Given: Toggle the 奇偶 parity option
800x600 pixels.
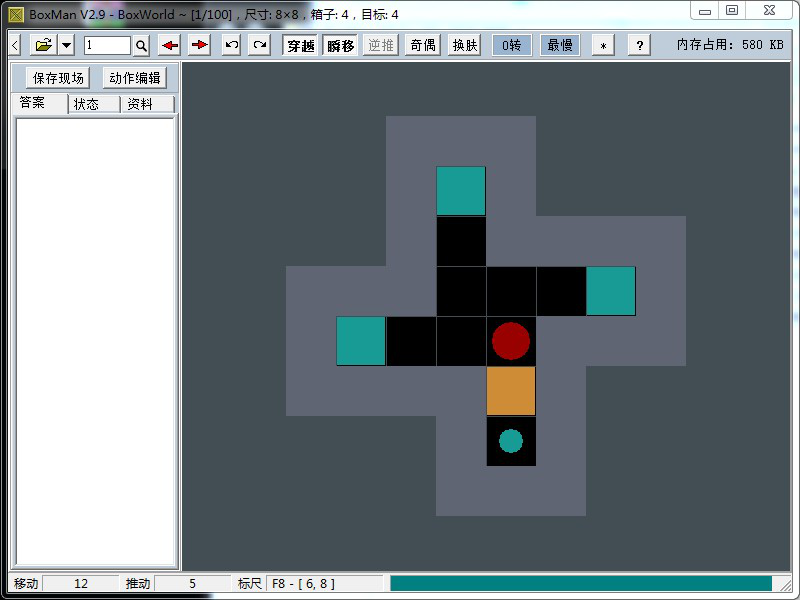Looking at the screenshot, I should pyautogui.click(x=423, y=45).
